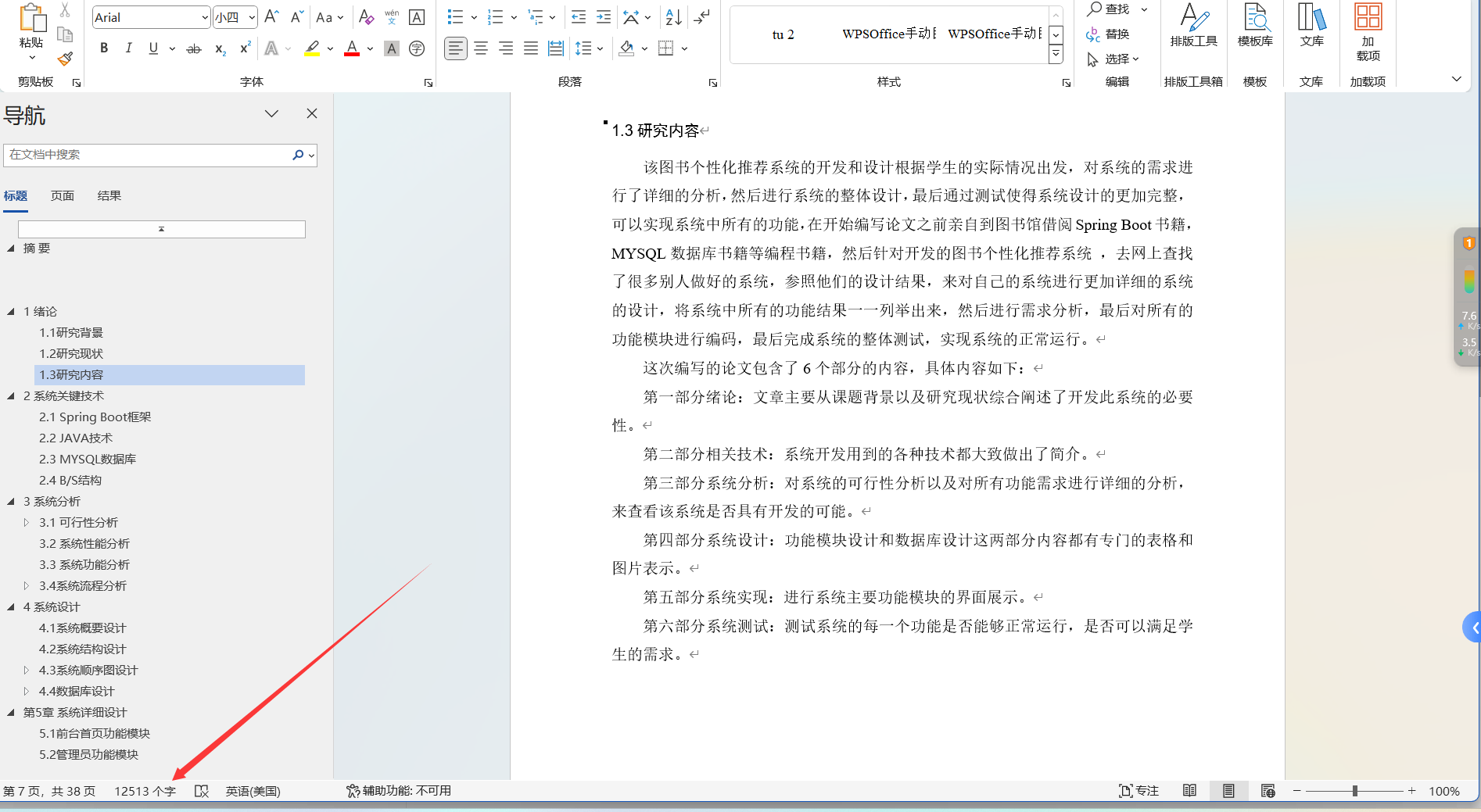This screenshot has height=812, width=1481.
Task: Increase font size with grow font icon
Action: pos(271,17)
